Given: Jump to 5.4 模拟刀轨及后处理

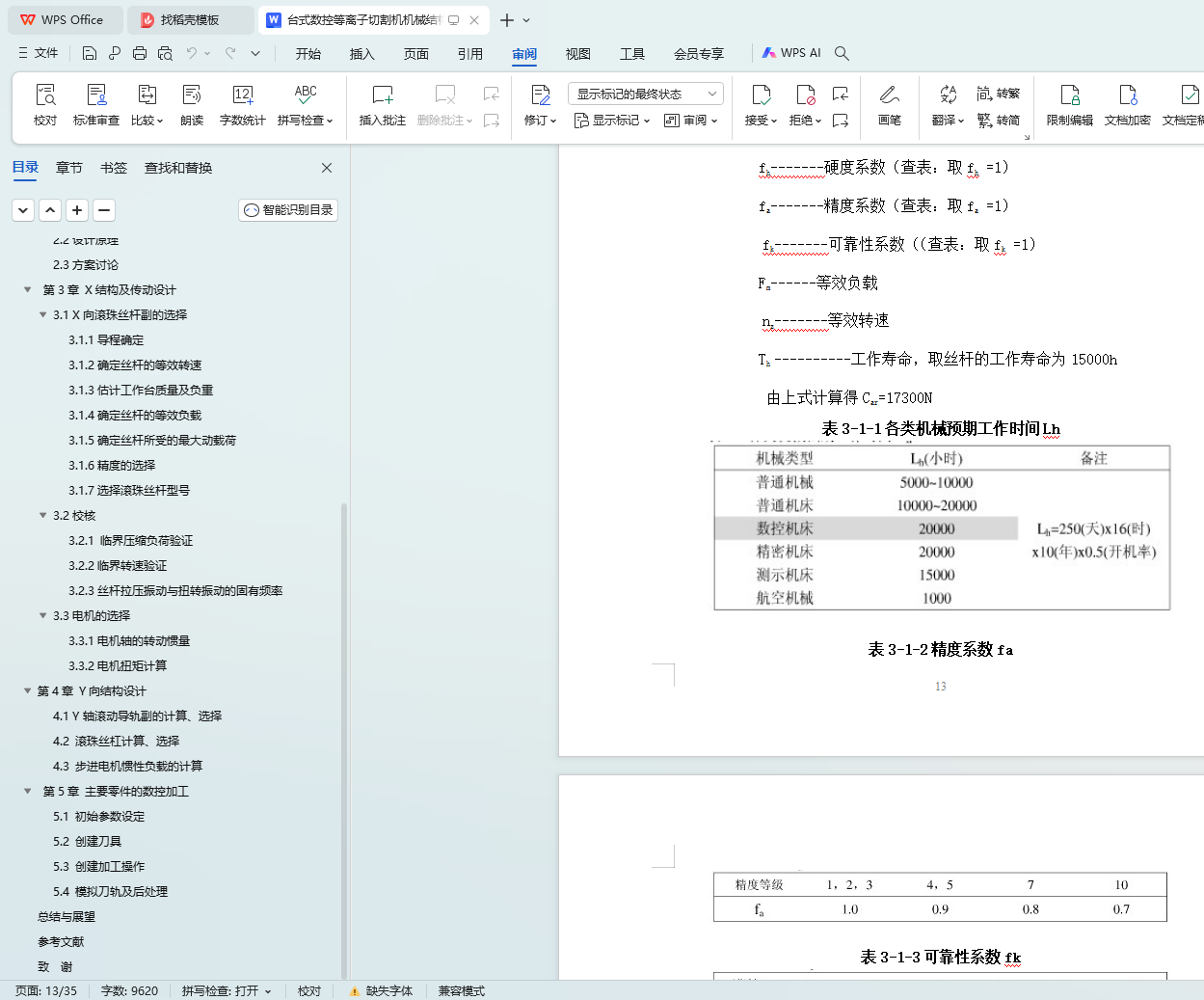Looking at the screenshot, I should pos(110,891).
